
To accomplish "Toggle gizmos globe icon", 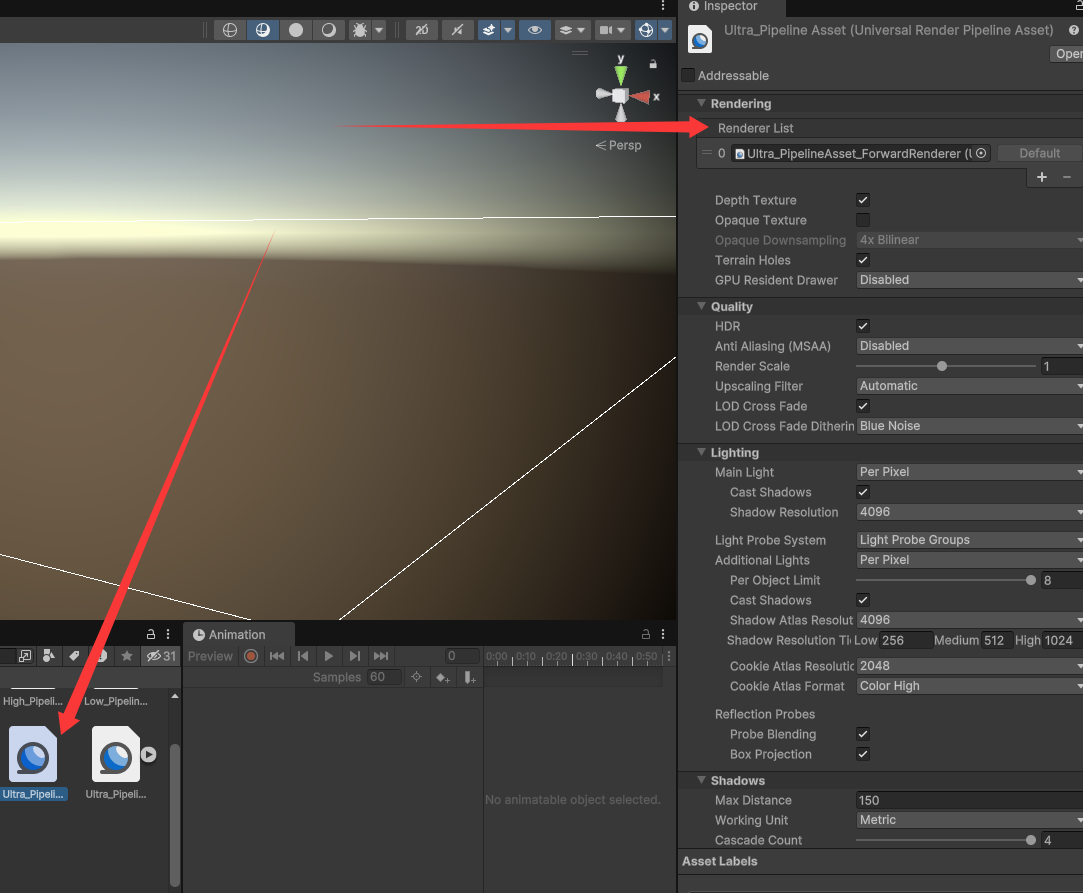I will (x=646, y=30).
